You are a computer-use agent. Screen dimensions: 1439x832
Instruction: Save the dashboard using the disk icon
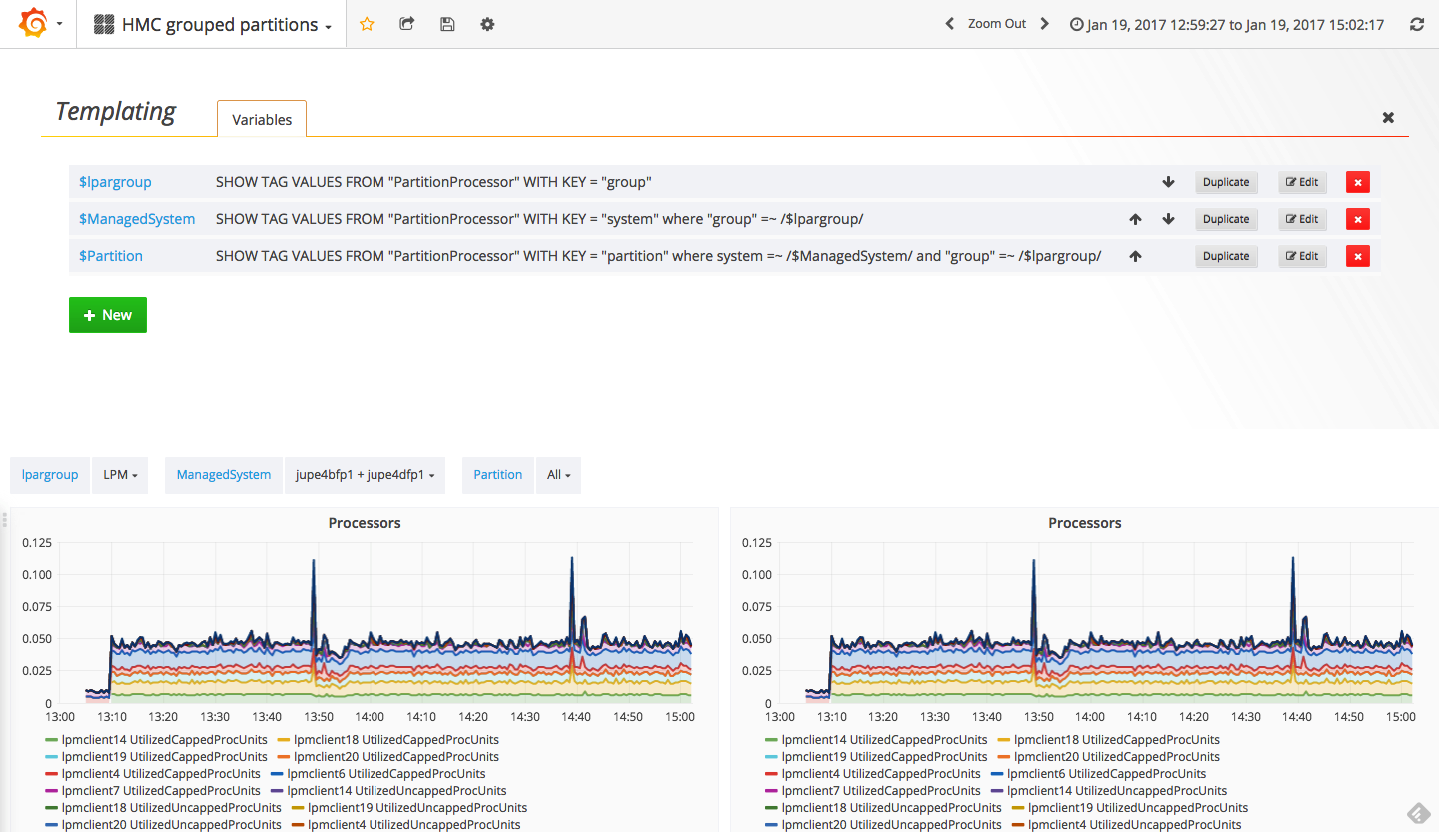pos(447,23)
